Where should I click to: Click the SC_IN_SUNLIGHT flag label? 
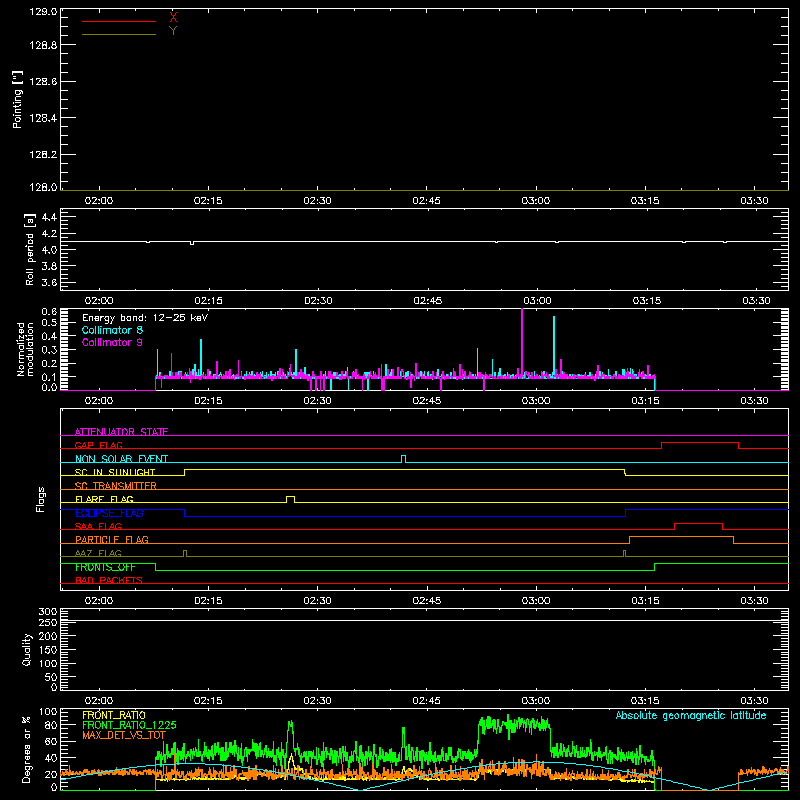pos(115,472)
